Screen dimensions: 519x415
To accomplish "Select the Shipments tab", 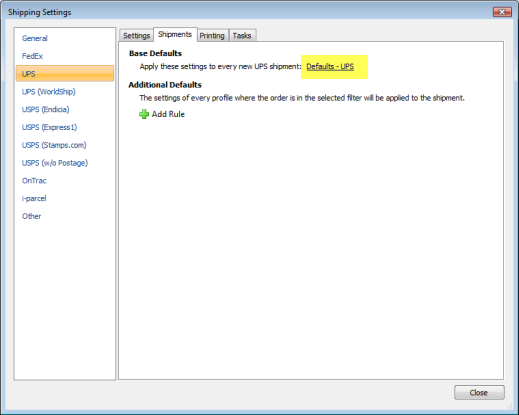I will point(175,34).
